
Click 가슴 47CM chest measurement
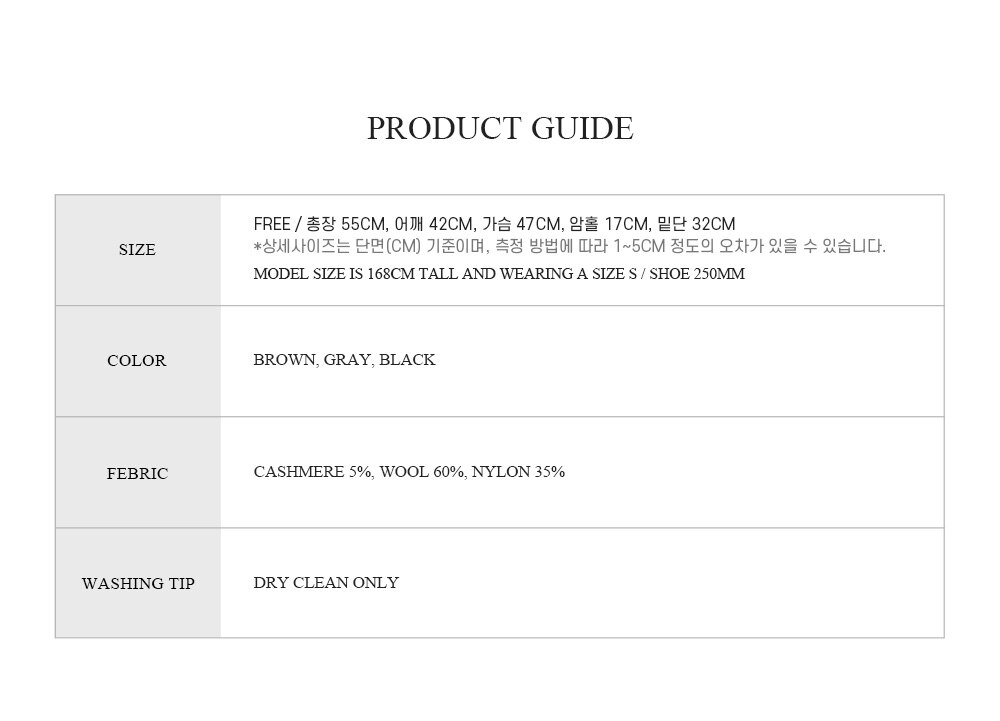coord(523,224)
